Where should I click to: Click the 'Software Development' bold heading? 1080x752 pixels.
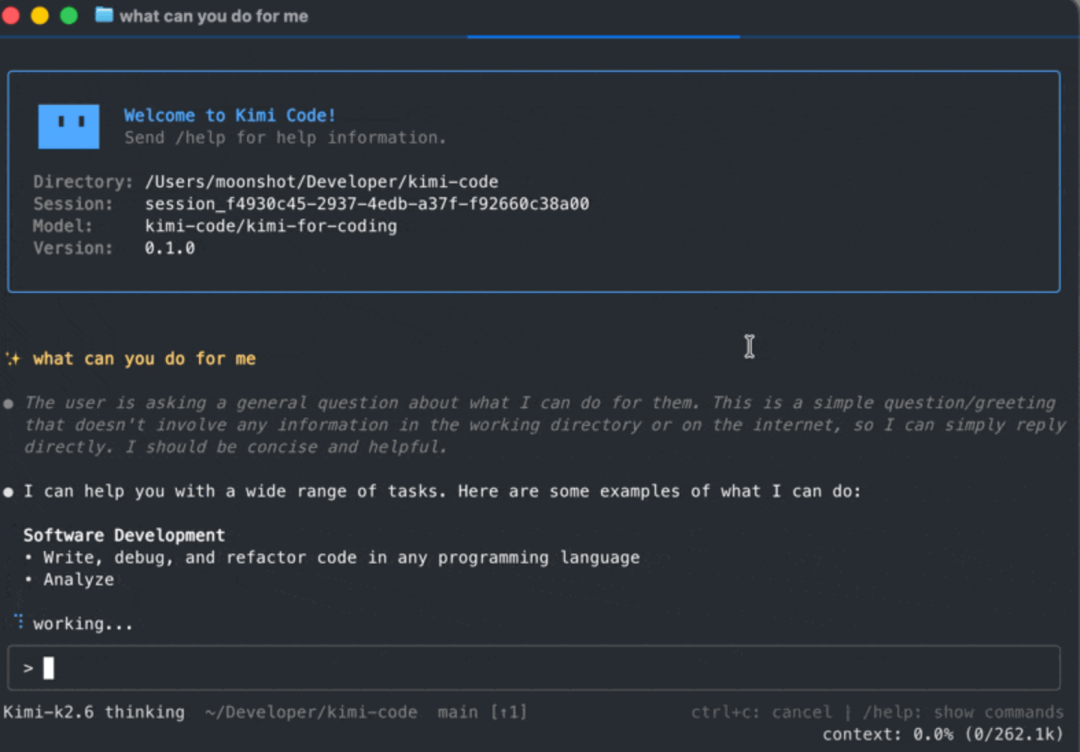pyautogui.click(x=124, y=535)
